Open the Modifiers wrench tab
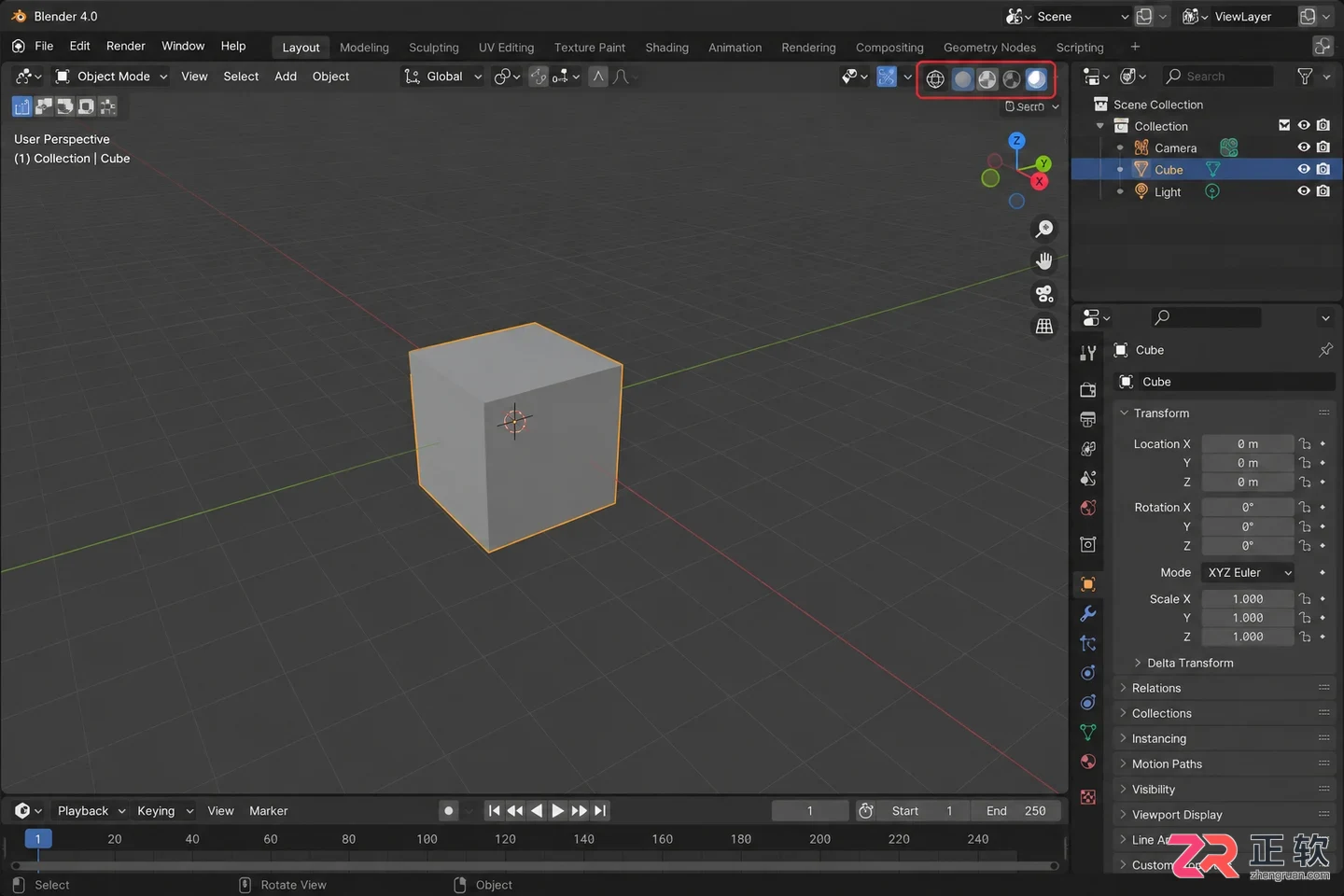The image size is (1344, 896). point(1087,613)
